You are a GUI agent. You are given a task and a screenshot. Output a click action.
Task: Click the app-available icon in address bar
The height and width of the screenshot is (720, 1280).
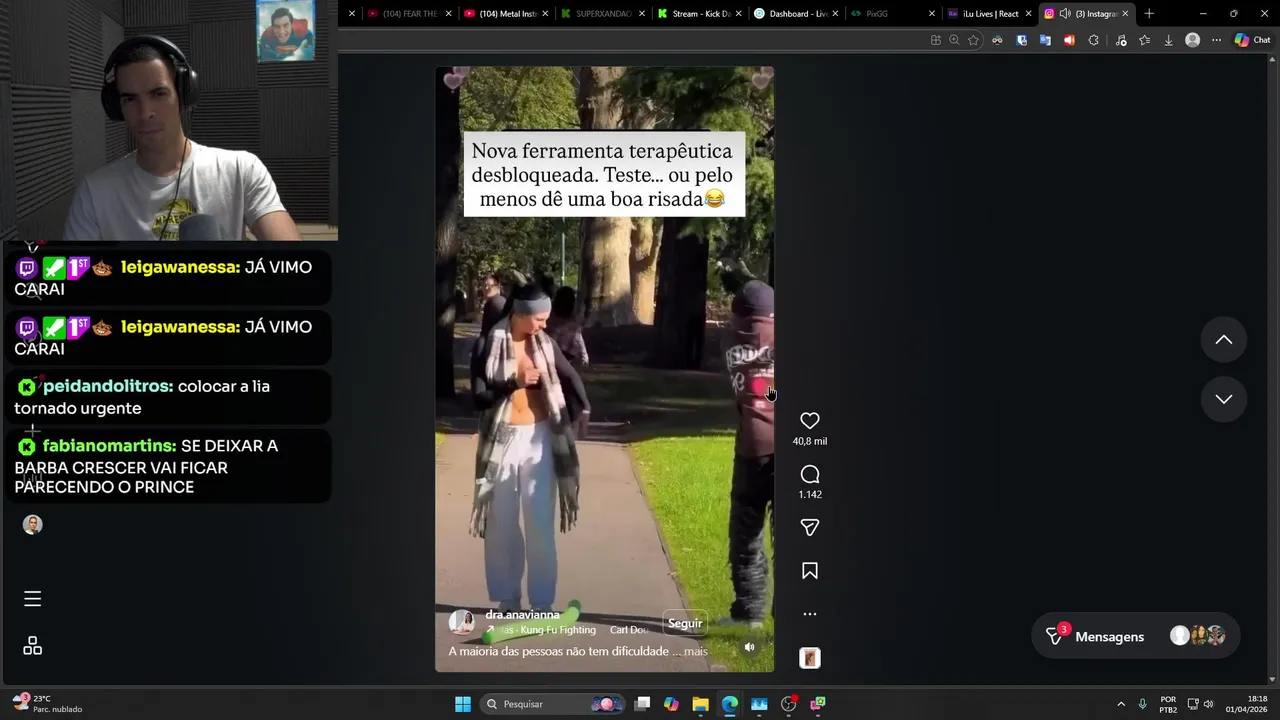tap(935, 40)
